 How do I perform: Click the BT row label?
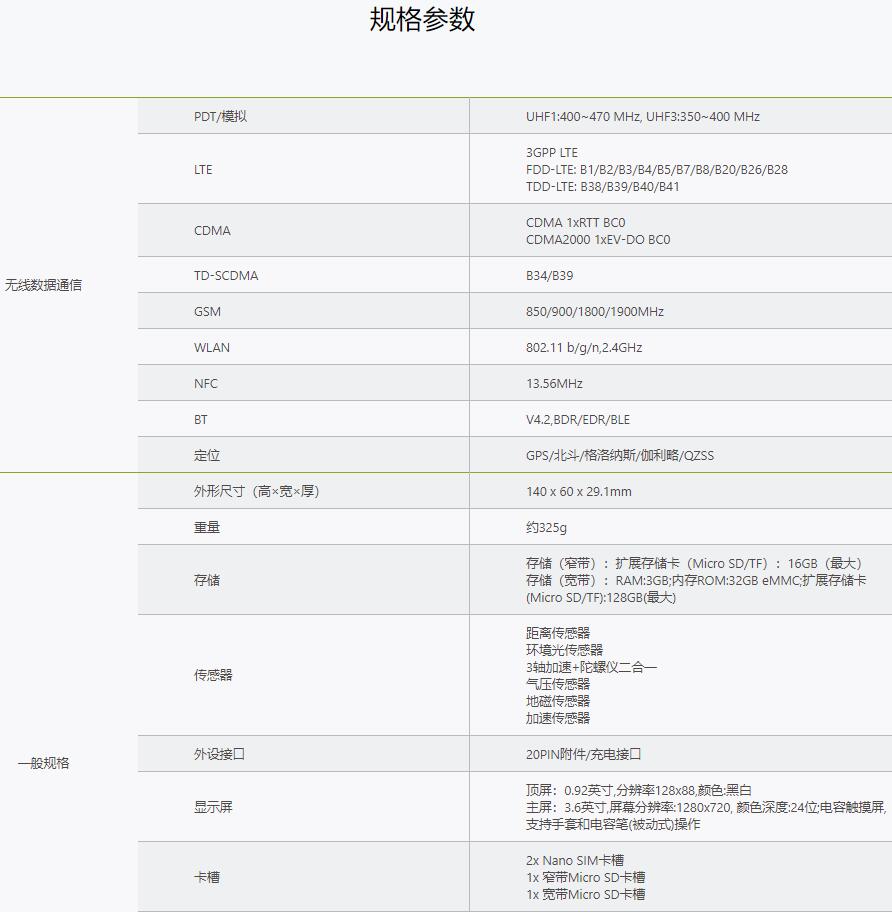tap(201, 419)
